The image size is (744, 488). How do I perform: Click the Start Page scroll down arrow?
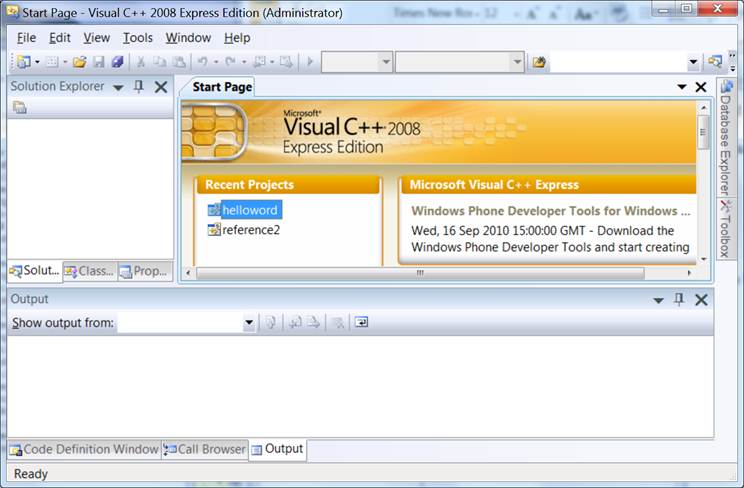coord(703,259)
